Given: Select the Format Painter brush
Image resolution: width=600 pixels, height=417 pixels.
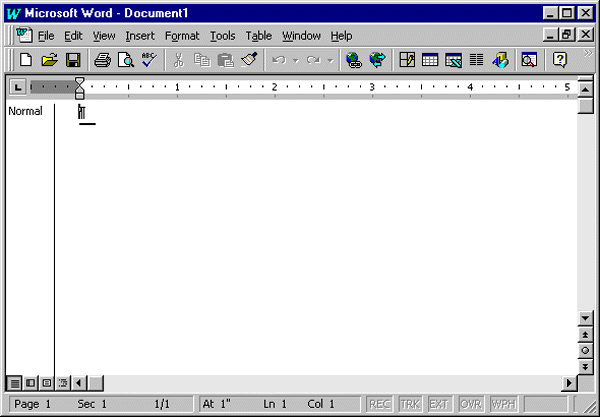Looking at the screenshot, I should pos(249,60).
